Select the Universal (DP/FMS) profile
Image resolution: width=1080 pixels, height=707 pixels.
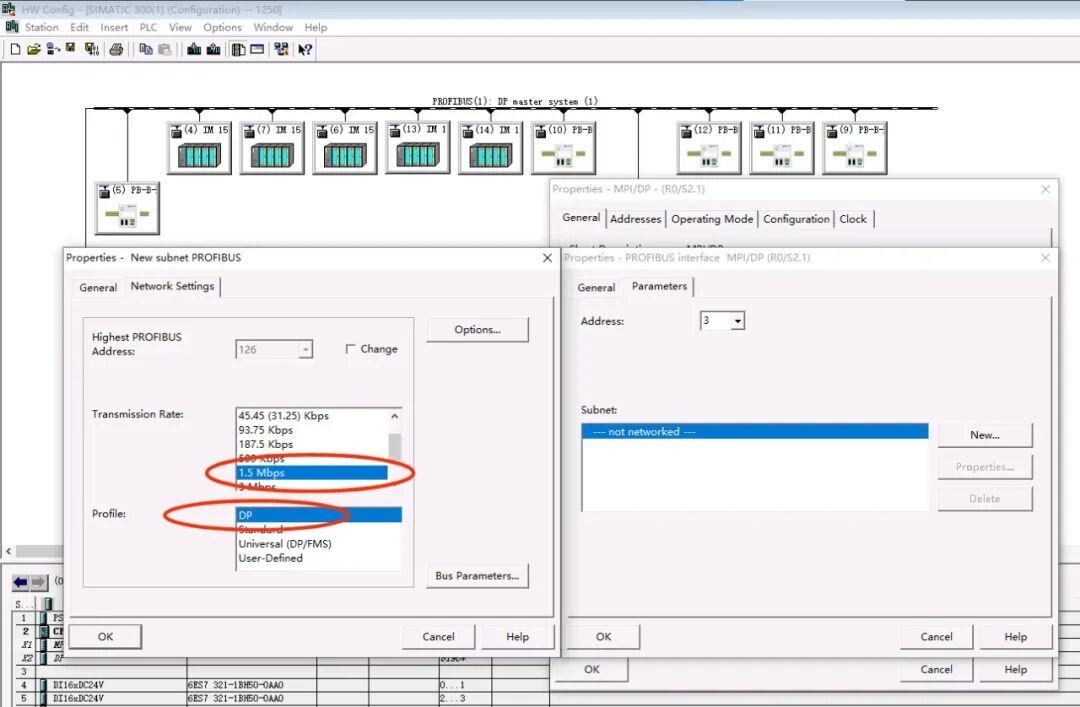coord(319,544)
